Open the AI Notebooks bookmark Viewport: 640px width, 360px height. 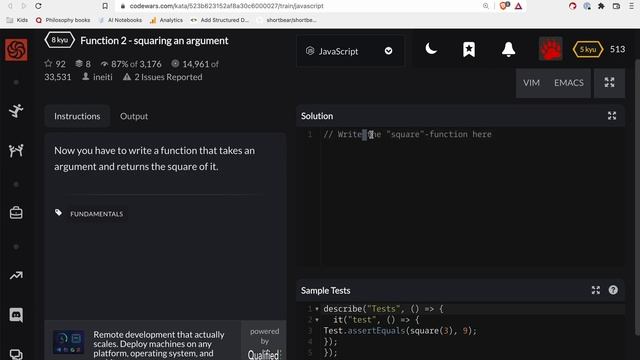(x=120, y=20)
